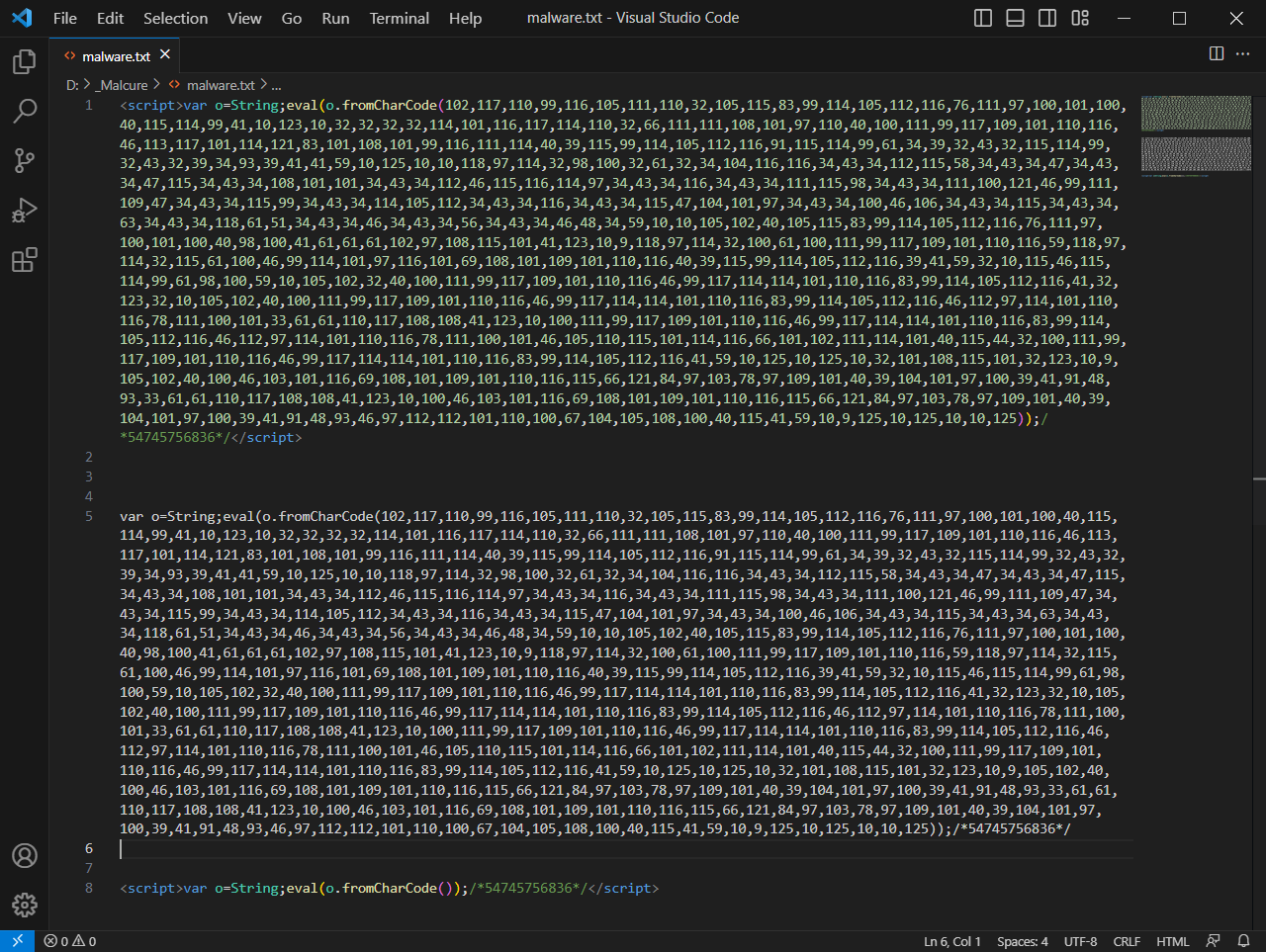The width and height of the screenshot is (1266, 952).
Task: Toggle the bottom Panel layout button
Action: pyautogui.click(x=1015, y=18)
